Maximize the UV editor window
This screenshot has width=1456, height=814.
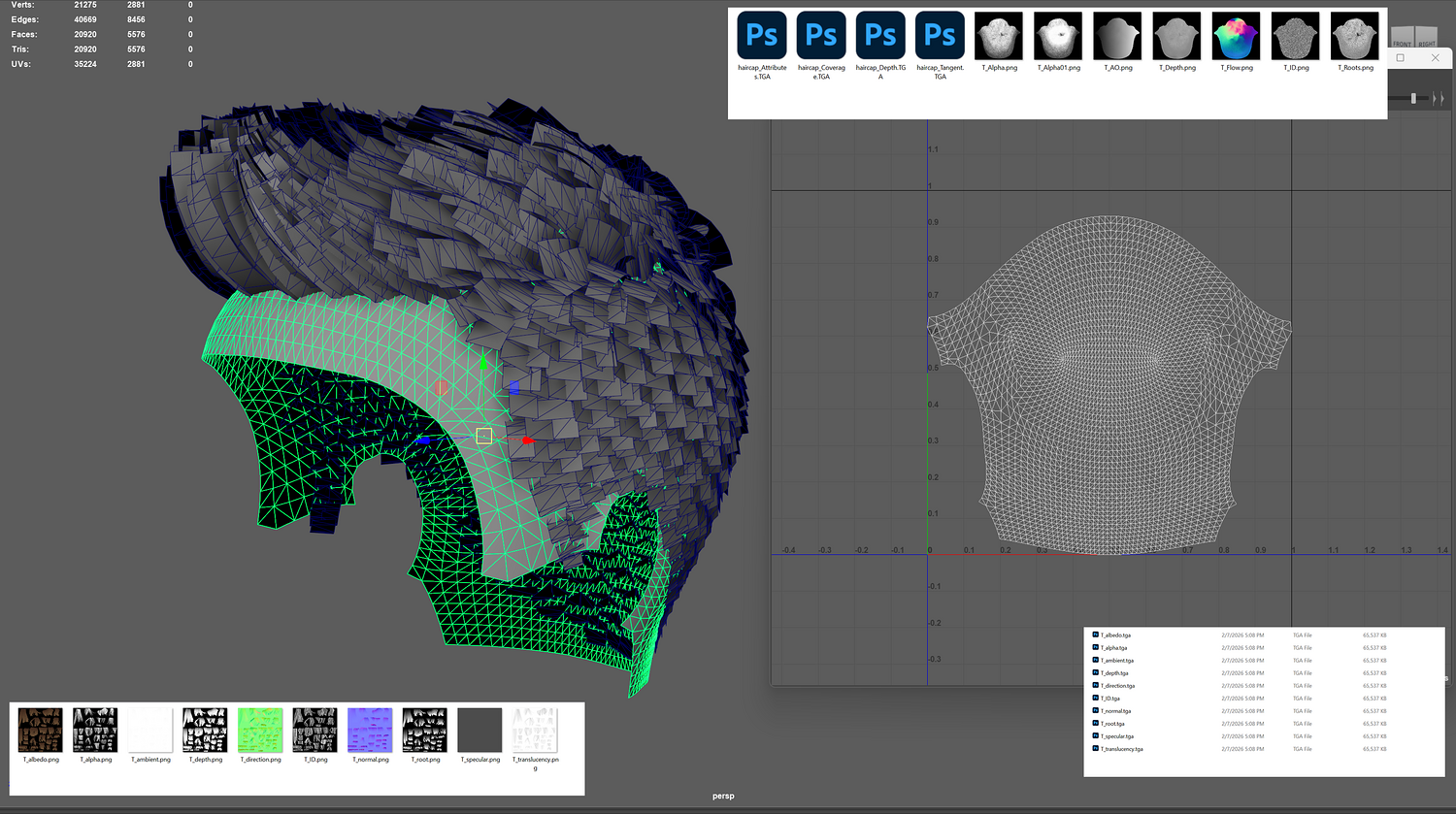[x=1400, y=58]
